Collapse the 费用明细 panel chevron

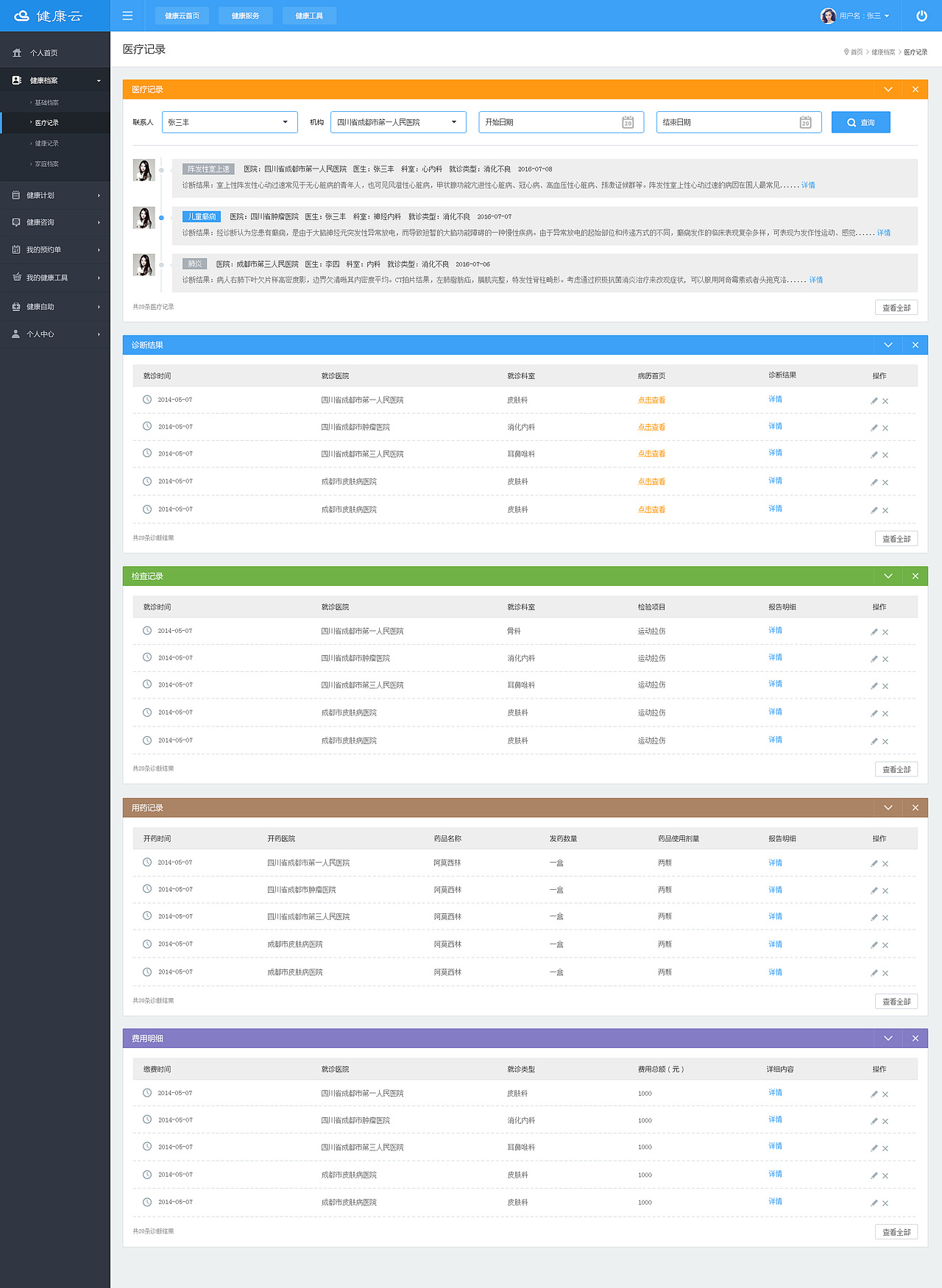click(x=888, y=1038)
